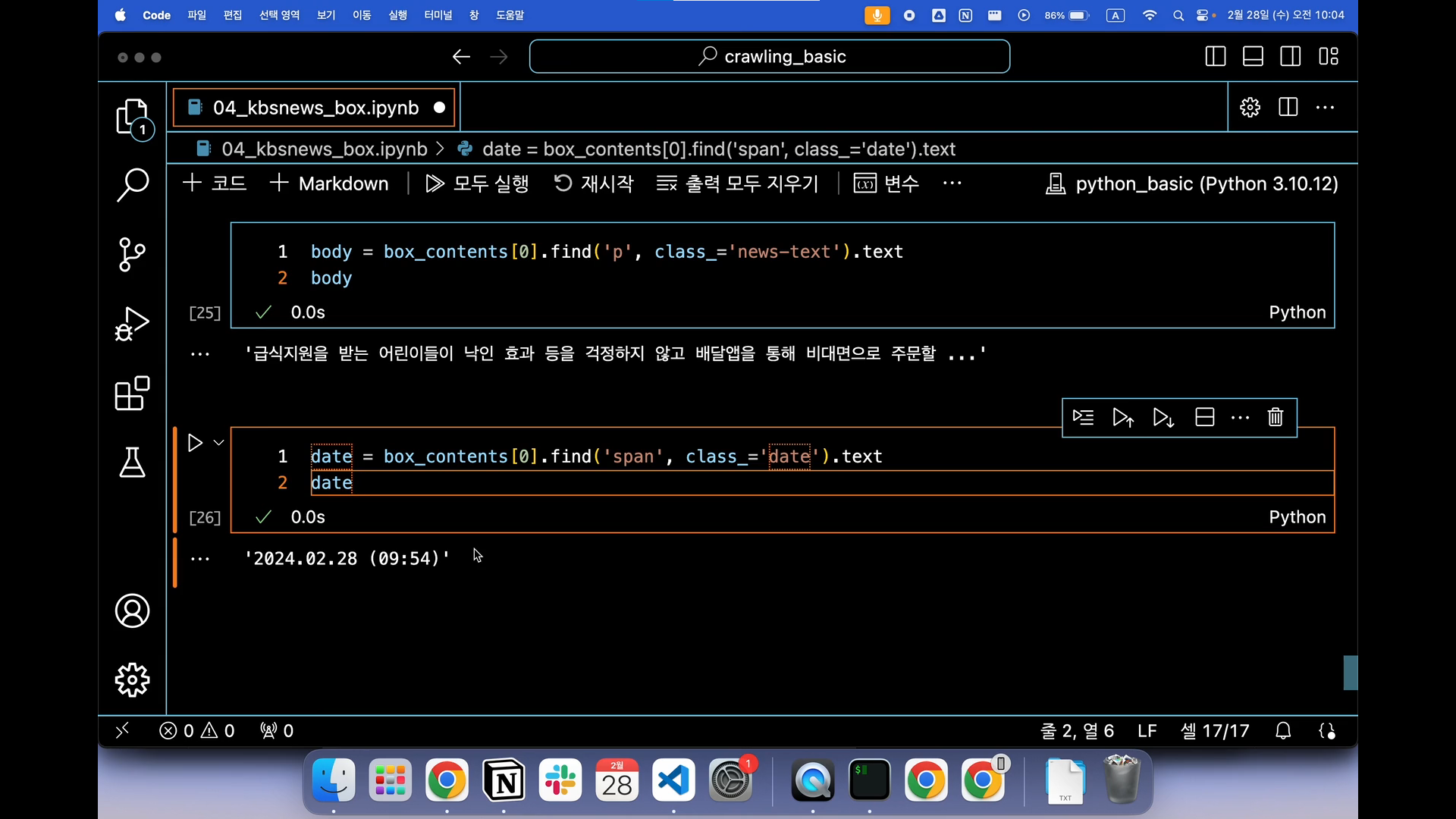Image resolution: width=1456 pixels, height=819 pixels.
Task: Toggle the primary side bar layout icon
Action: click(x=1215, y=57)
